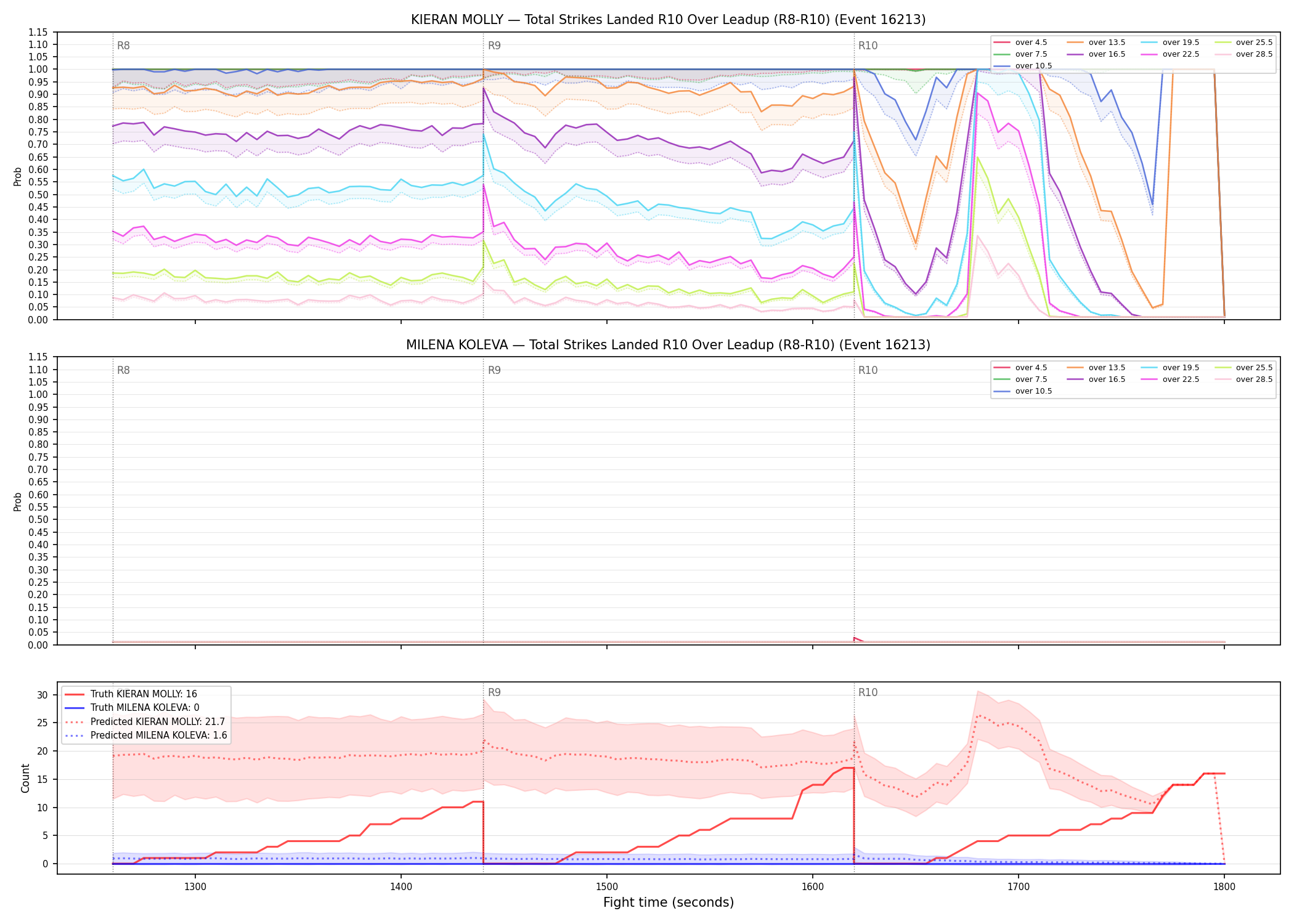Click the 1800 x-axis tick label
1294x924 pixels.
pyautogui.click(x=1224, y=886)
